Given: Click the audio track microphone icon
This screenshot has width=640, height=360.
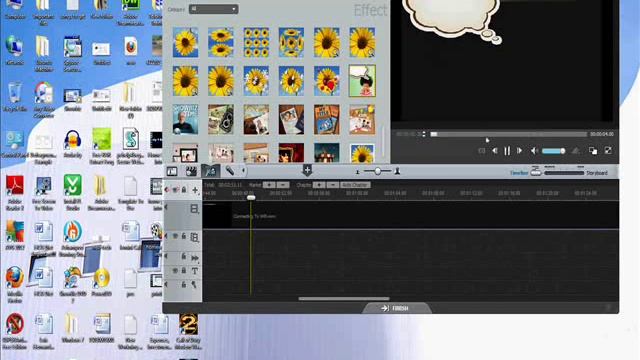Looking at the screenshot, I should pos(194,284).
